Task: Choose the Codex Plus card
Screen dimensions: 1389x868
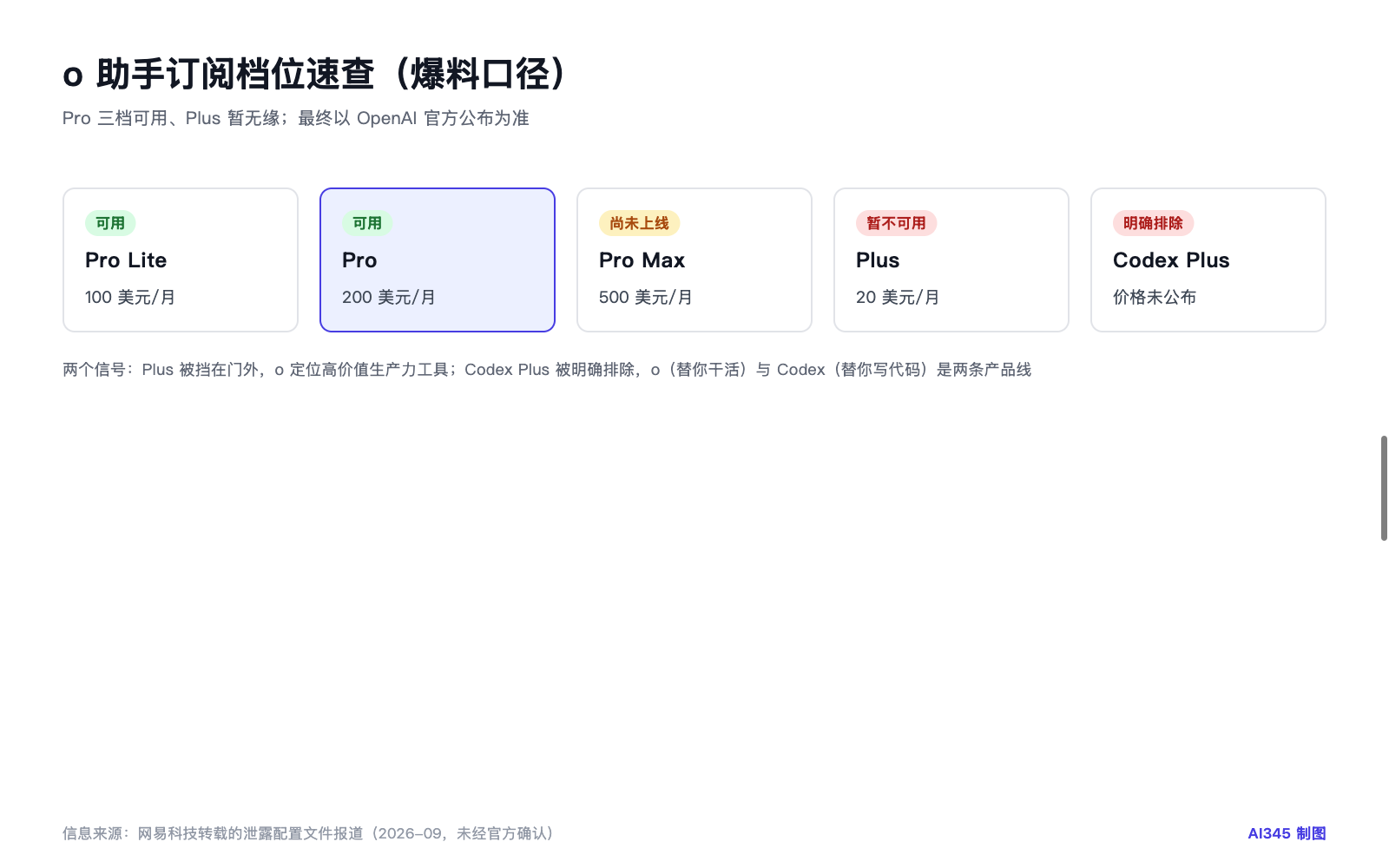Action: tap(1208, 260)
